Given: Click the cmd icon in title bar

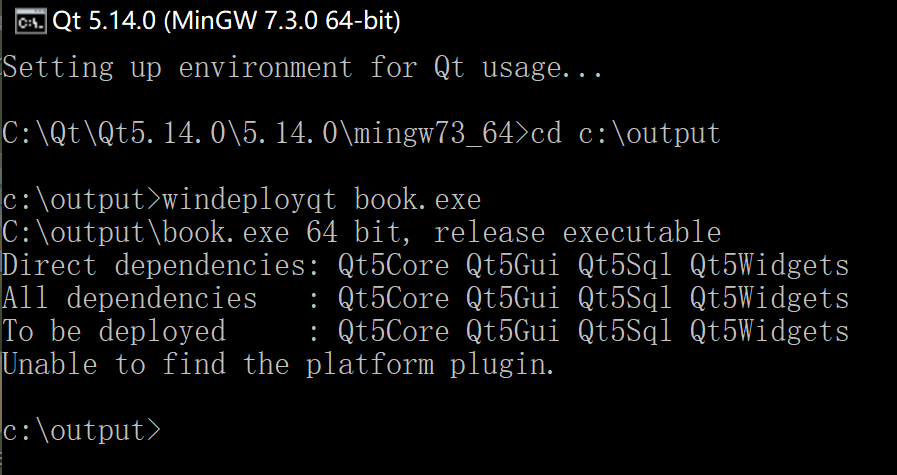Looking at the screenshot, I should 30,22.
